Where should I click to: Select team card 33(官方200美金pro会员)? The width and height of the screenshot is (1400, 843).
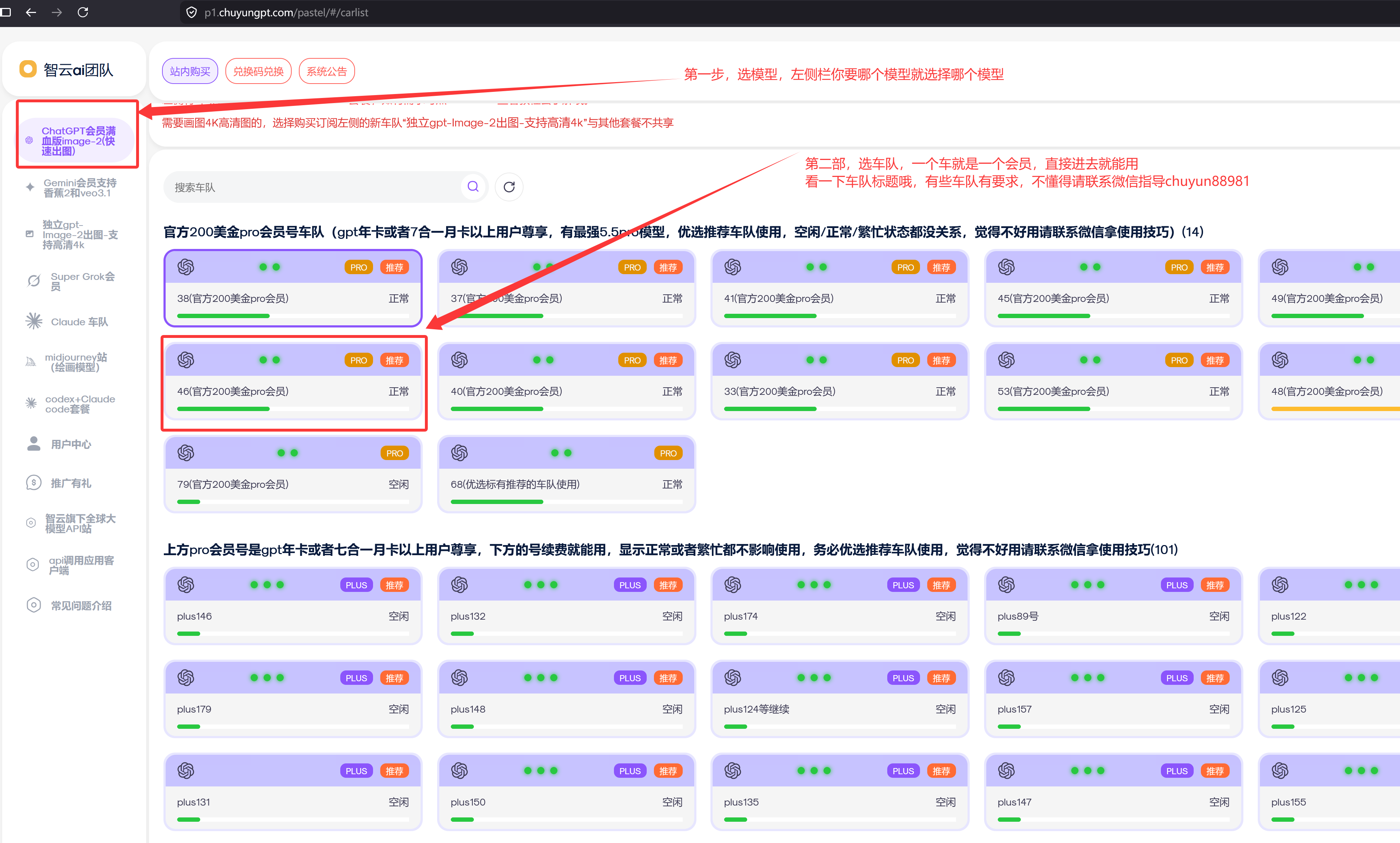[840, 381]
